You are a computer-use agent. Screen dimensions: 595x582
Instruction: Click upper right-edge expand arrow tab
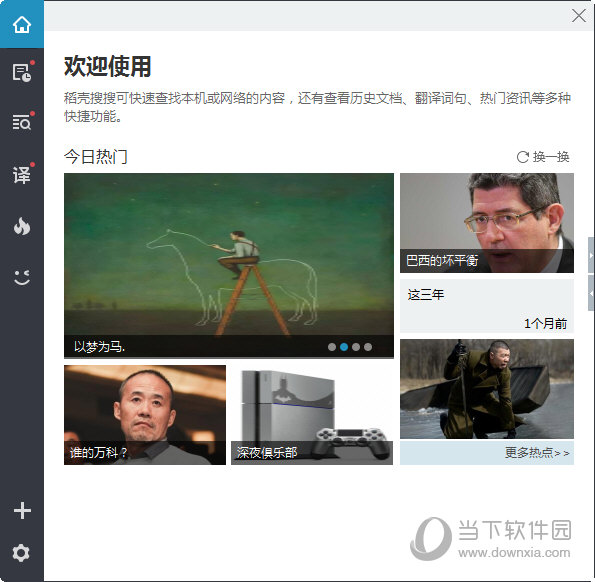click(591, 255)
